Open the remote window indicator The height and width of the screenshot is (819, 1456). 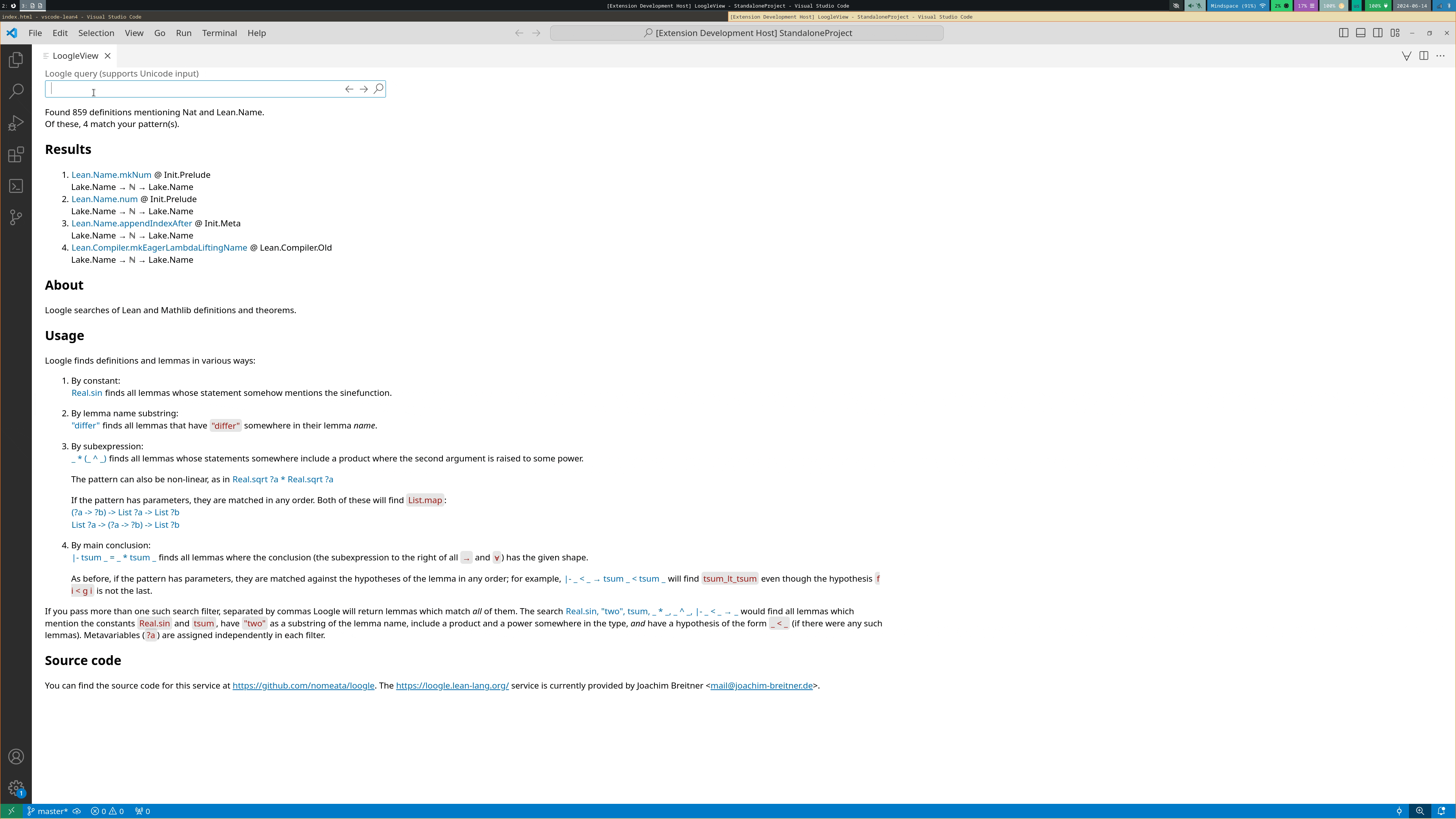tap(11, 811)
